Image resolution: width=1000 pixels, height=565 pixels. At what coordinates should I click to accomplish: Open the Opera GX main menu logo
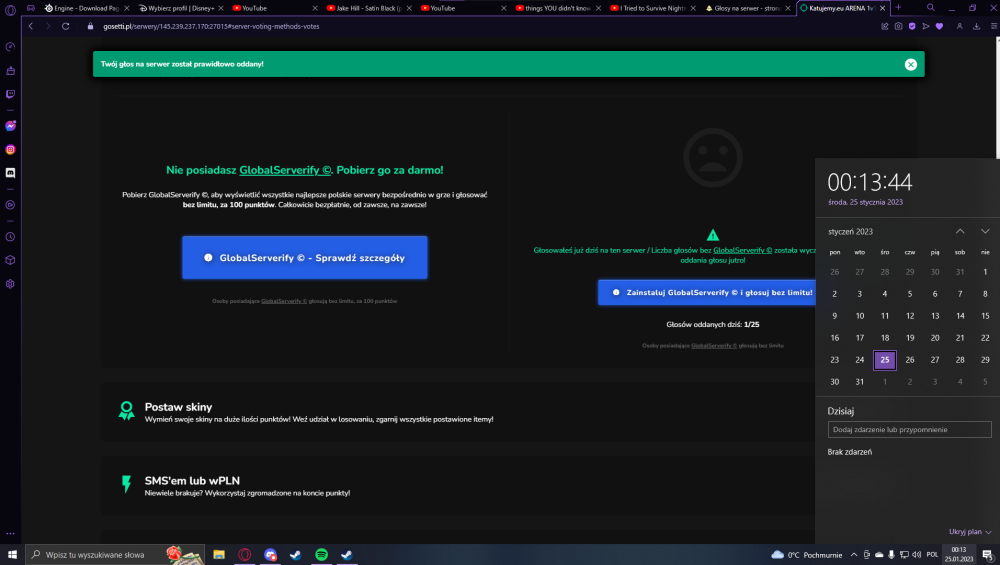pyautogui.click(x=10, y=9)
